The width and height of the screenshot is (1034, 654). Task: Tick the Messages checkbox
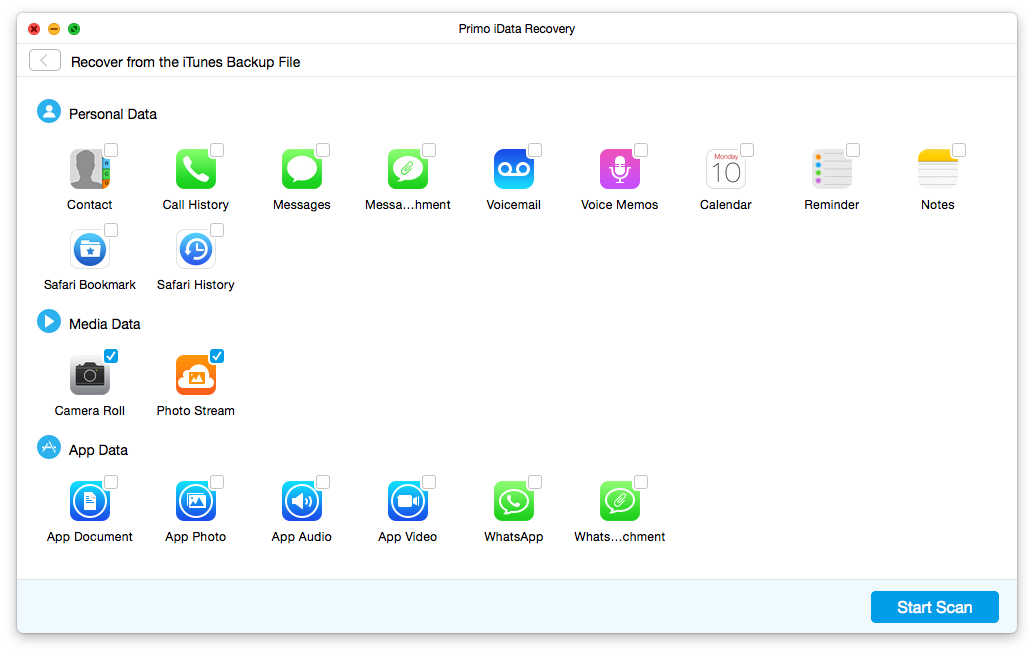[x=323, y=150]
